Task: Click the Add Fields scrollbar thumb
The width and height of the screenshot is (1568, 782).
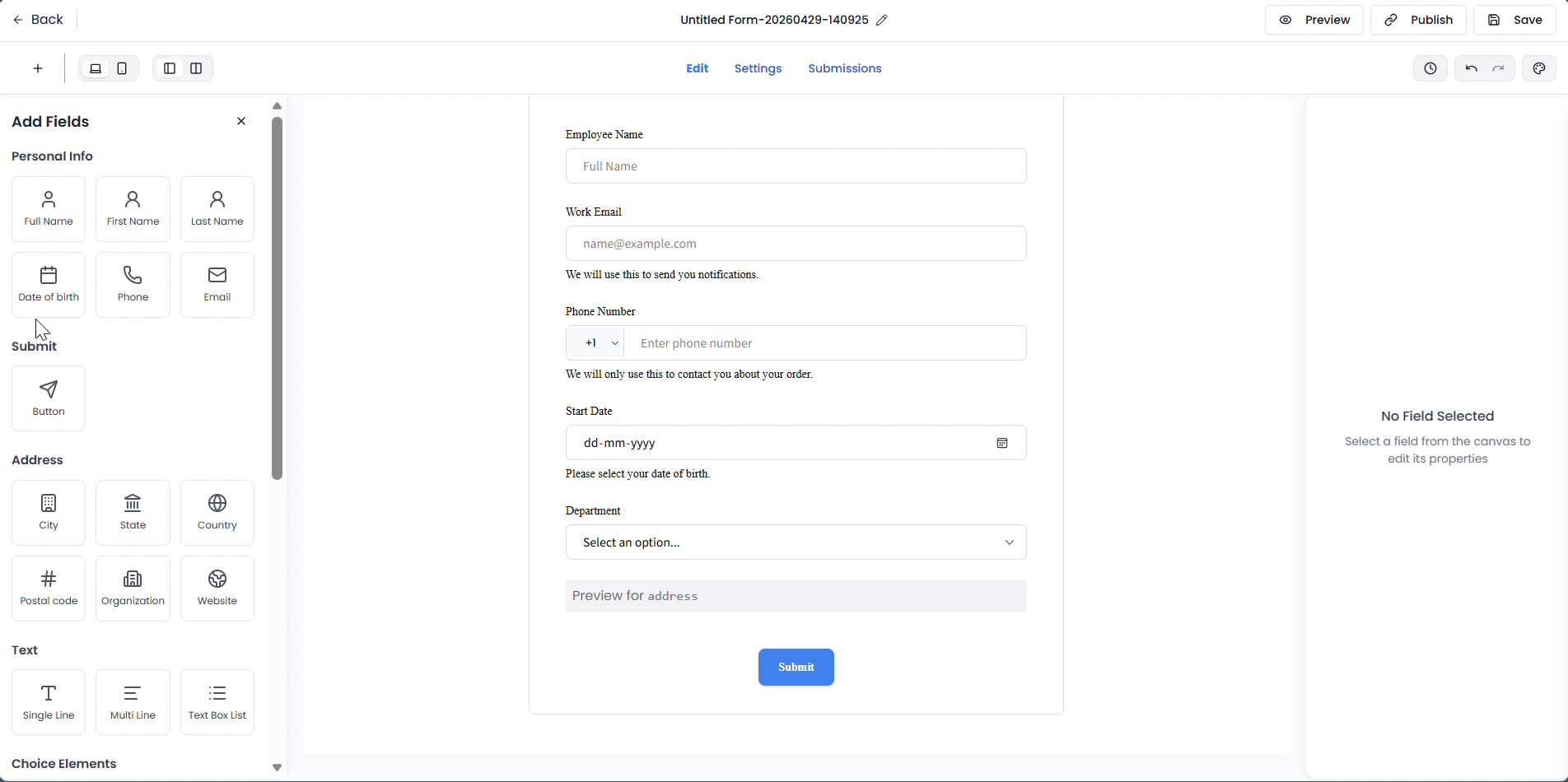Action: click(x=277, y=298)
